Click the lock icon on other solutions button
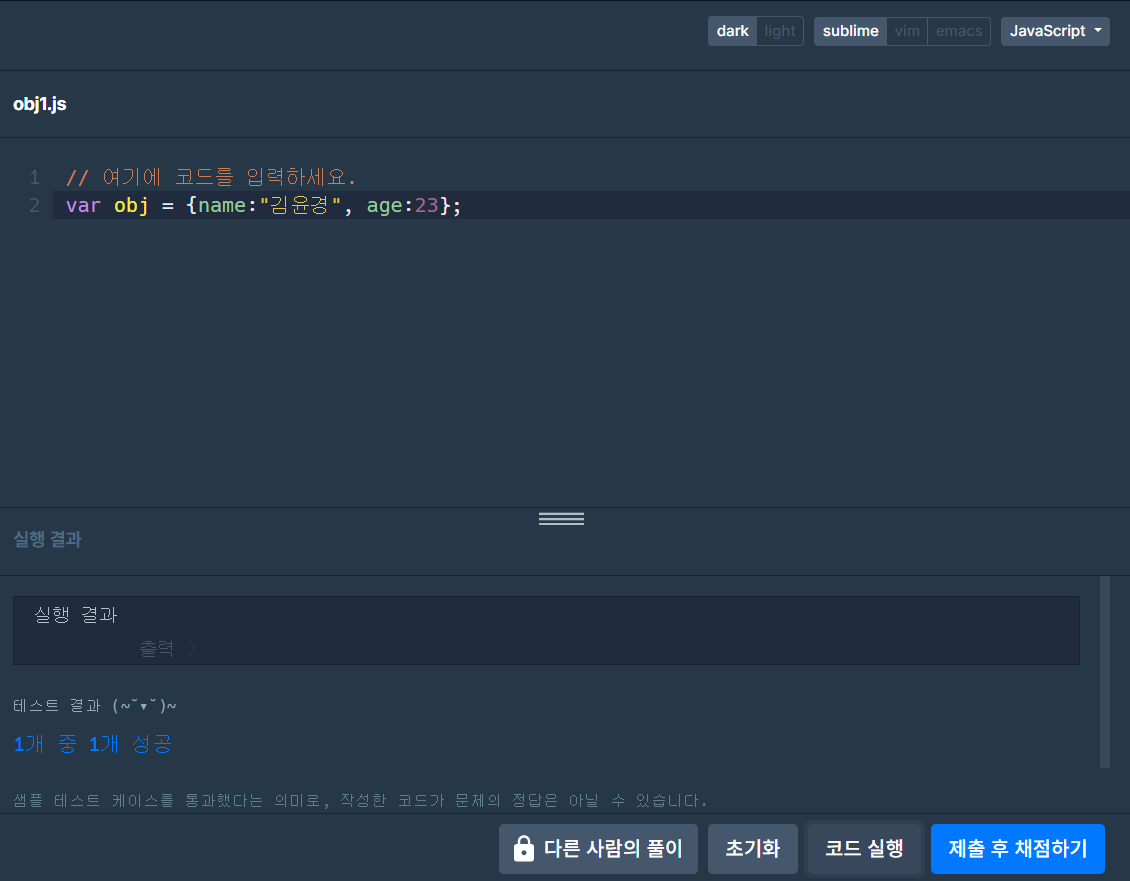The width and height of the screenshot is (1130, 881). click(524, 849)
